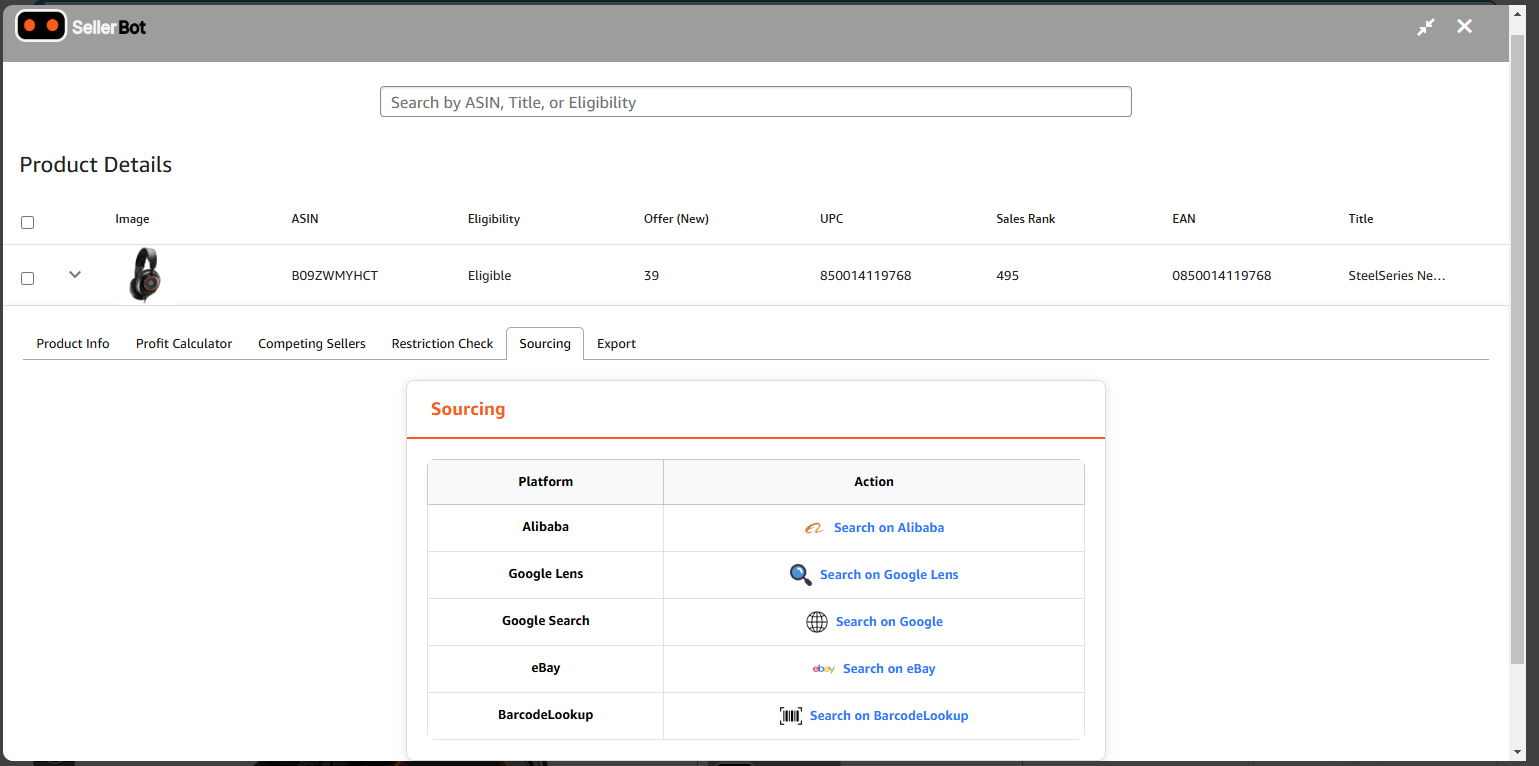
Task: Click the UPC value 850014119768
Action: coord(865,275)
